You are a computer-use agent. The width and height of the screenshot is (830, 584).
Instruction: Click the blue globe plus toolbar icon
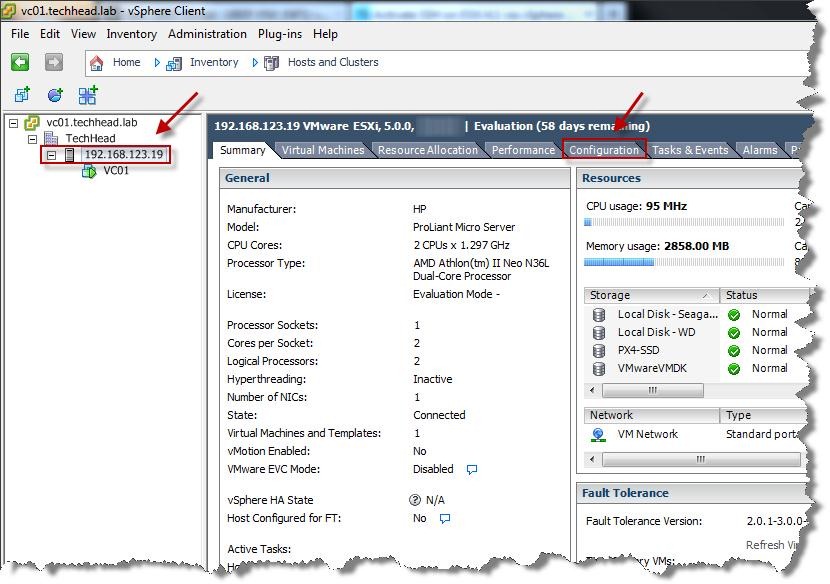click(55, 96)
